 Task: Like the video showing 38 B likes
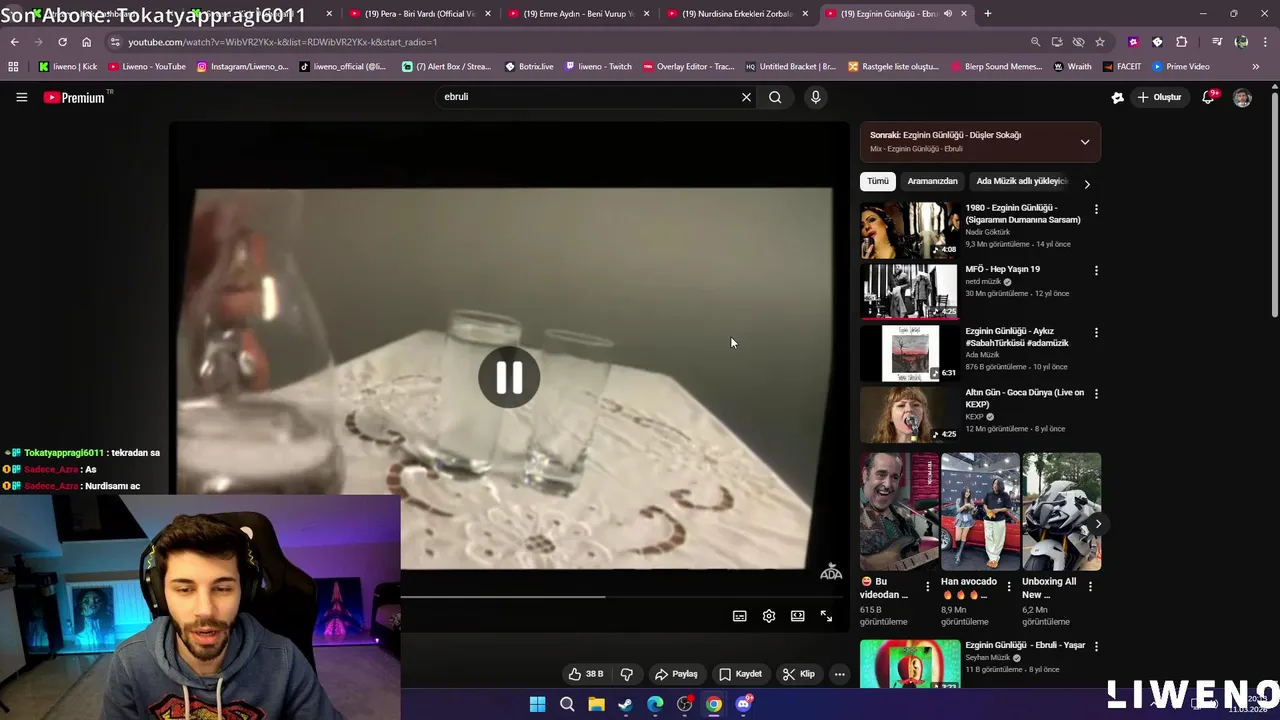(586, 674)
